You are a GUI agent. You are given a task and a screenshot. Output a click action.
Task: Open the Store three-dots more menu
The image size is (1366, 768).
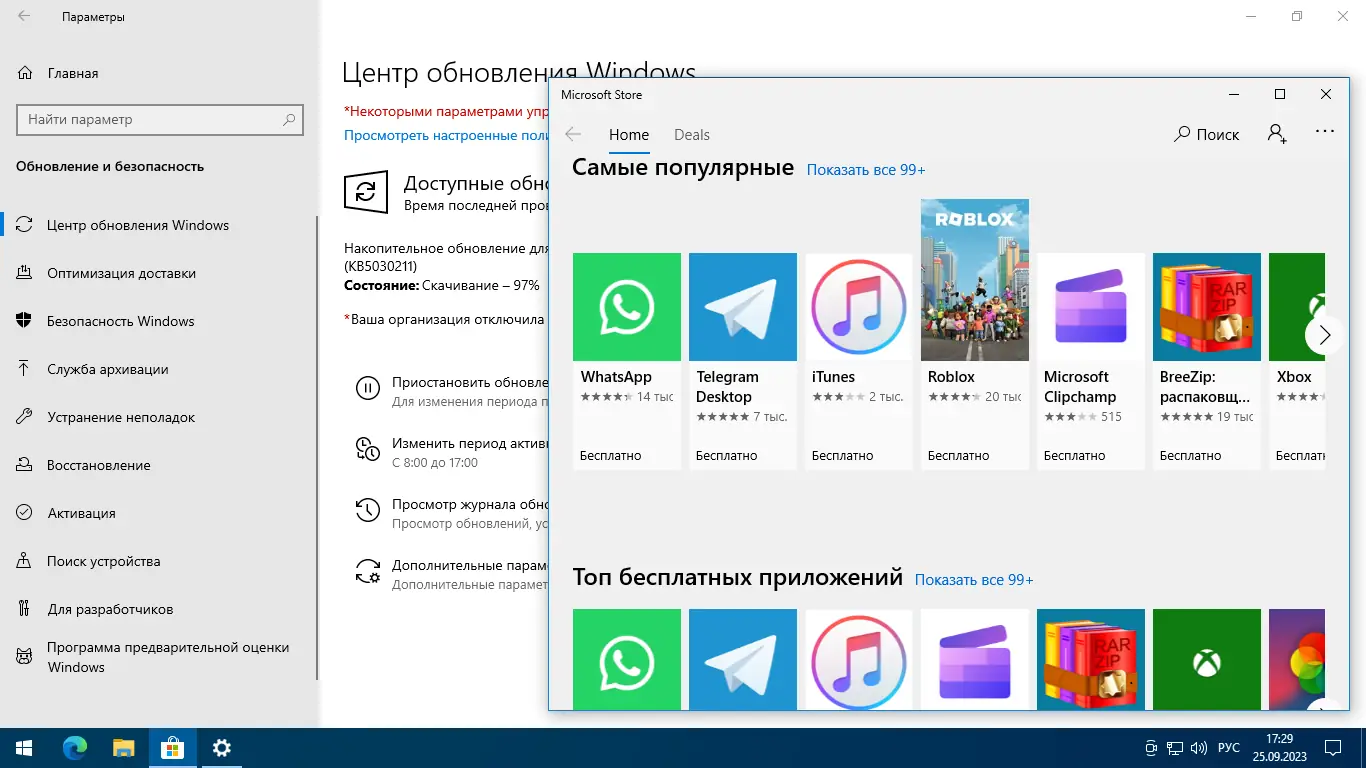[x=1325, y=132]
